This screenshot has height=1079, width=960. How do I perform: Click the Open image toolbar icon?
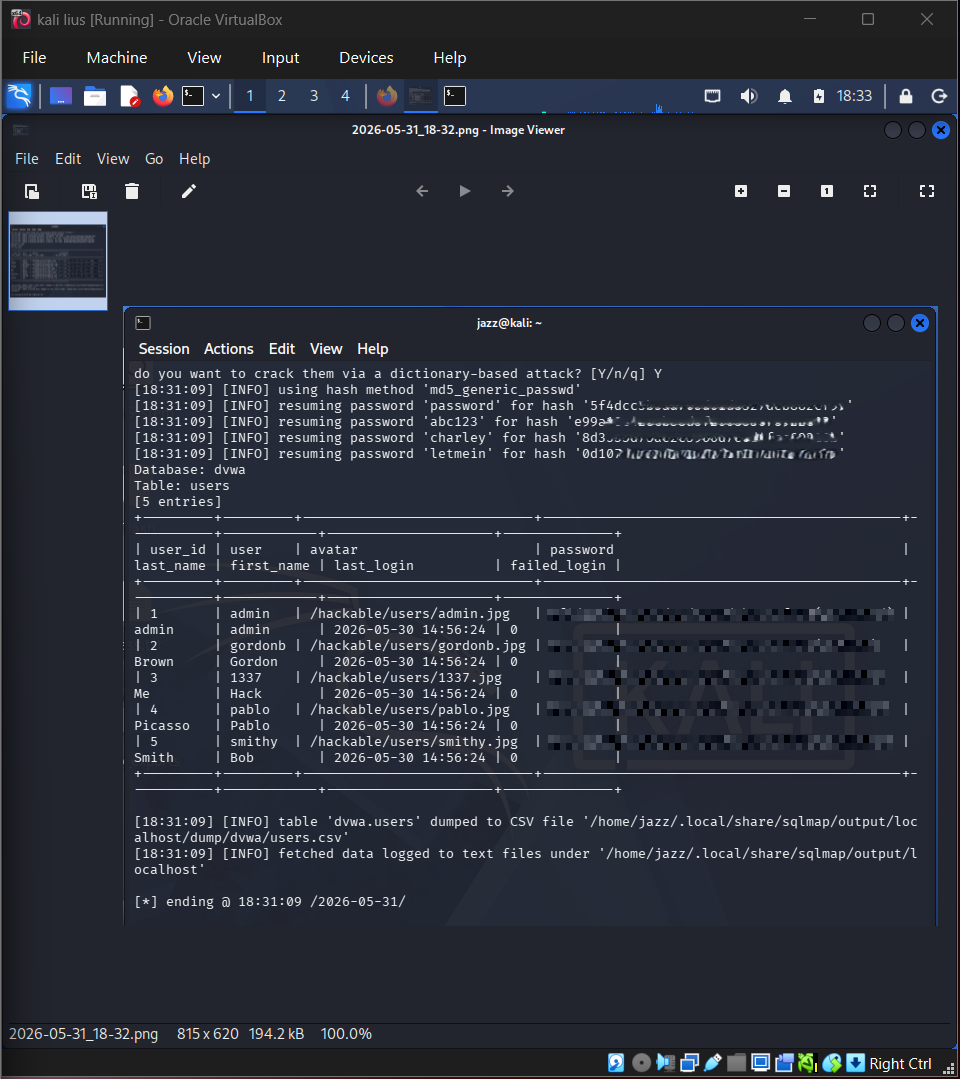tap(32, 191)
